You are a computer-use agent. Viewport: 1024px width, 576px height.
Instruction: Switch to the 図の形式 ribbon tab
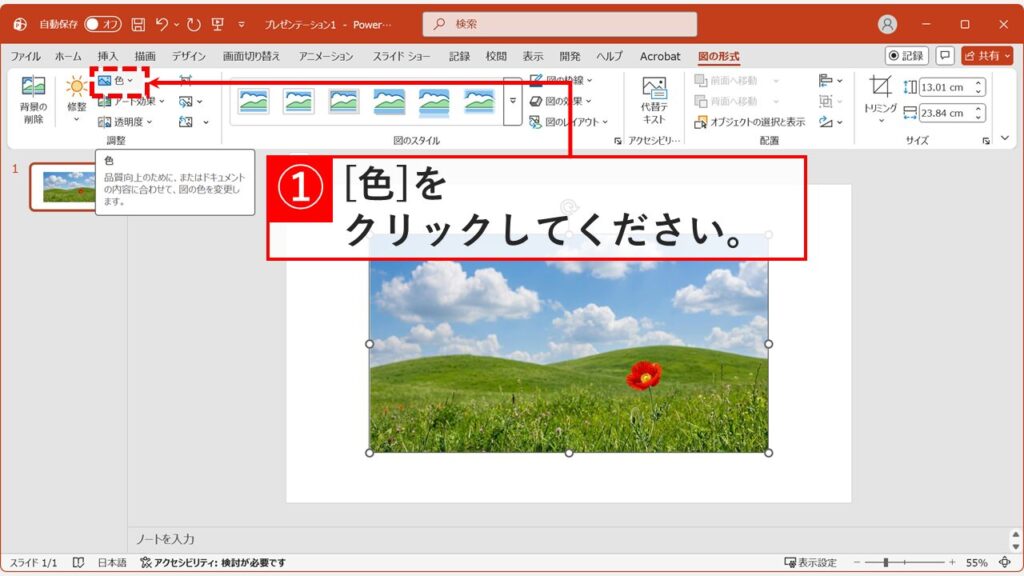pos(720,57)
